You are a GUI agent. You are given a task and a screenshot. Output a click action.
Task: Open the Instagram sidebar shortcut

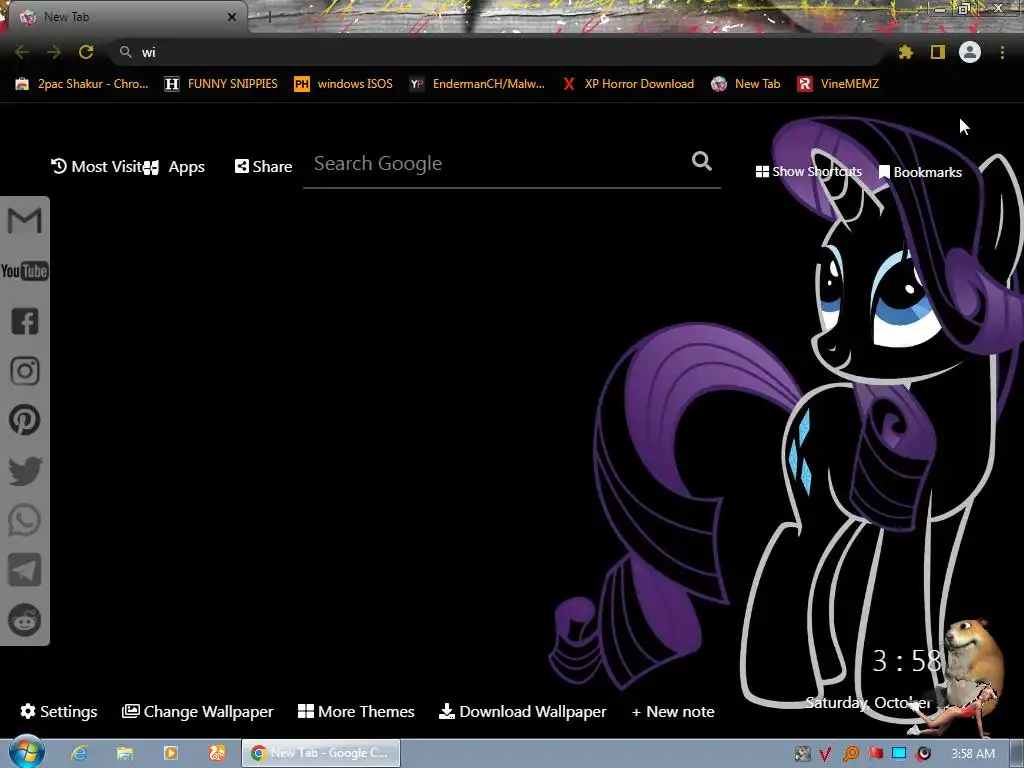[x=25, y=371]
